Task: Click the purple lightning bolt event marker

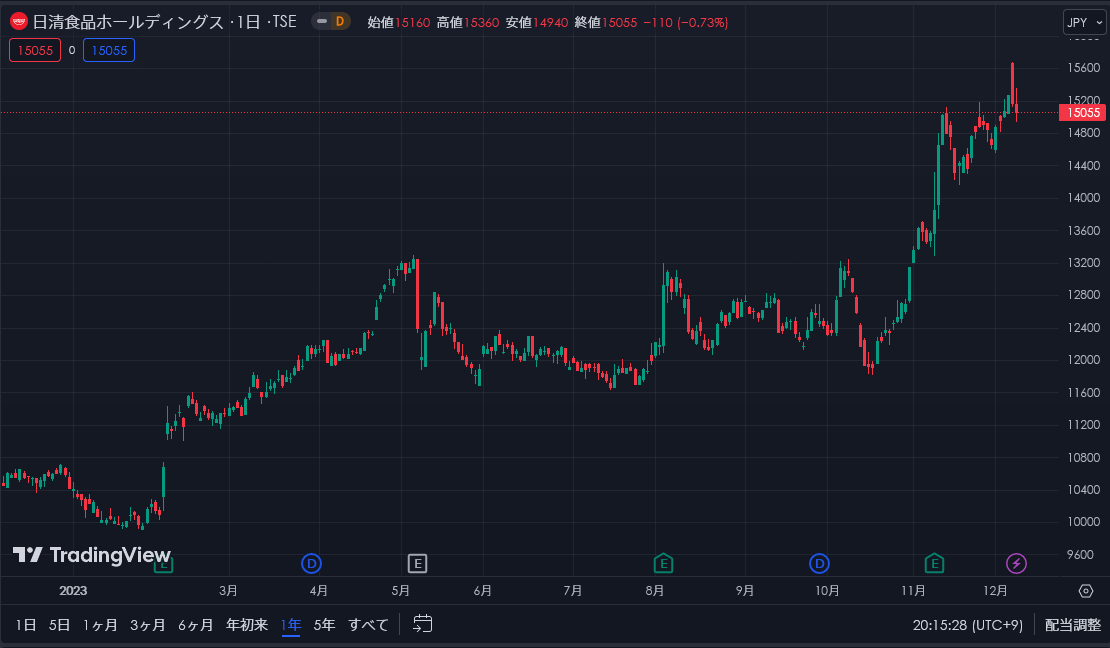Action: [x=1017, y=564]
